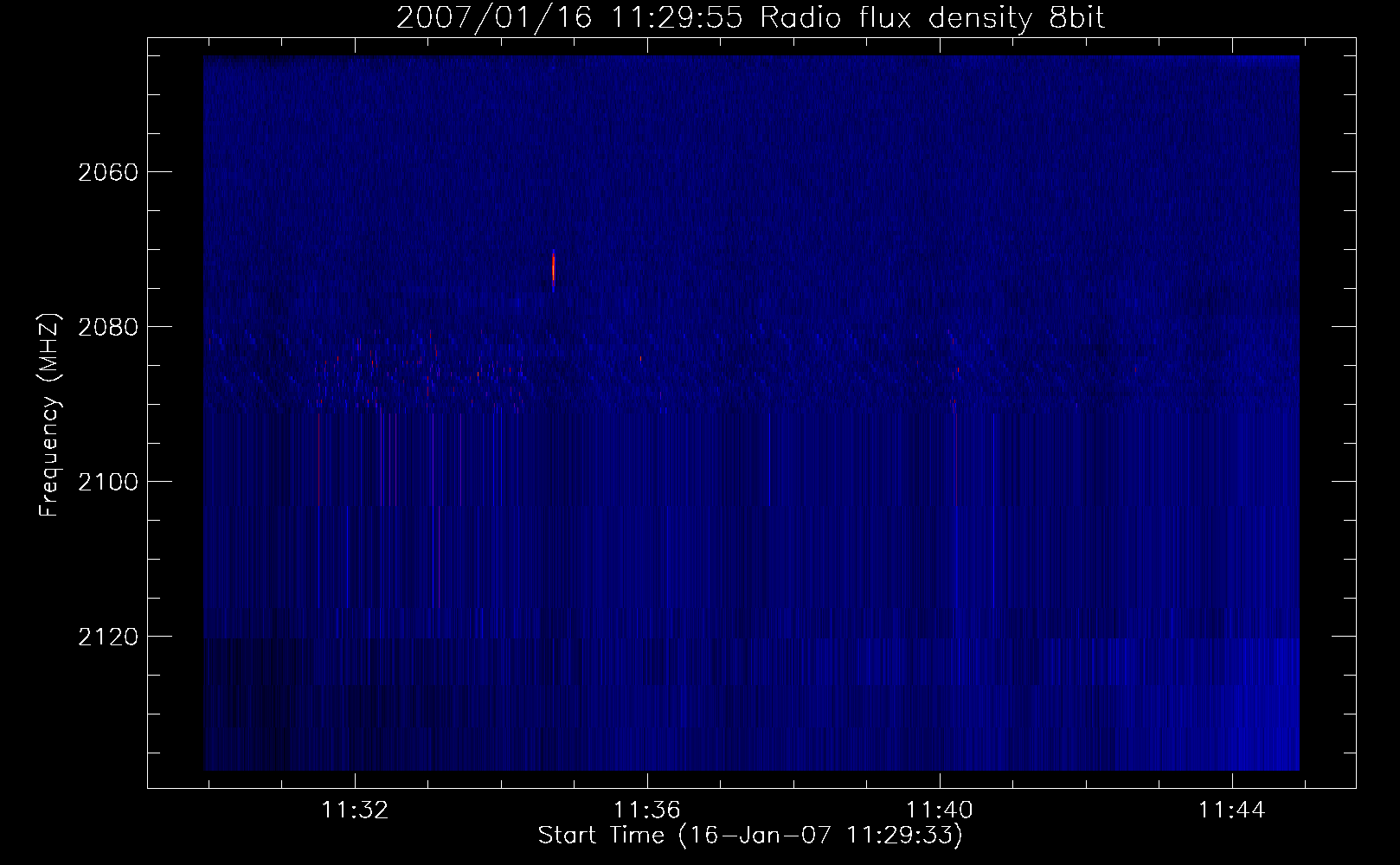The width and height of the screenshot is (1400, 865).
Task: Click the 11:32 time tick label
Action: coord(355,810)
